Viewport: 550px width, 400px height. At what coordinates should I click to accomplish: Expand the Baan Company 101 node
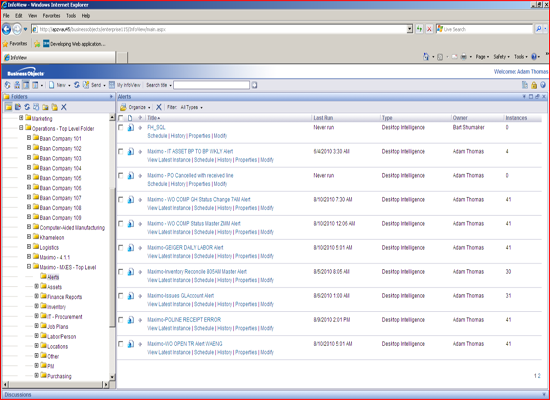click(29, 138)
